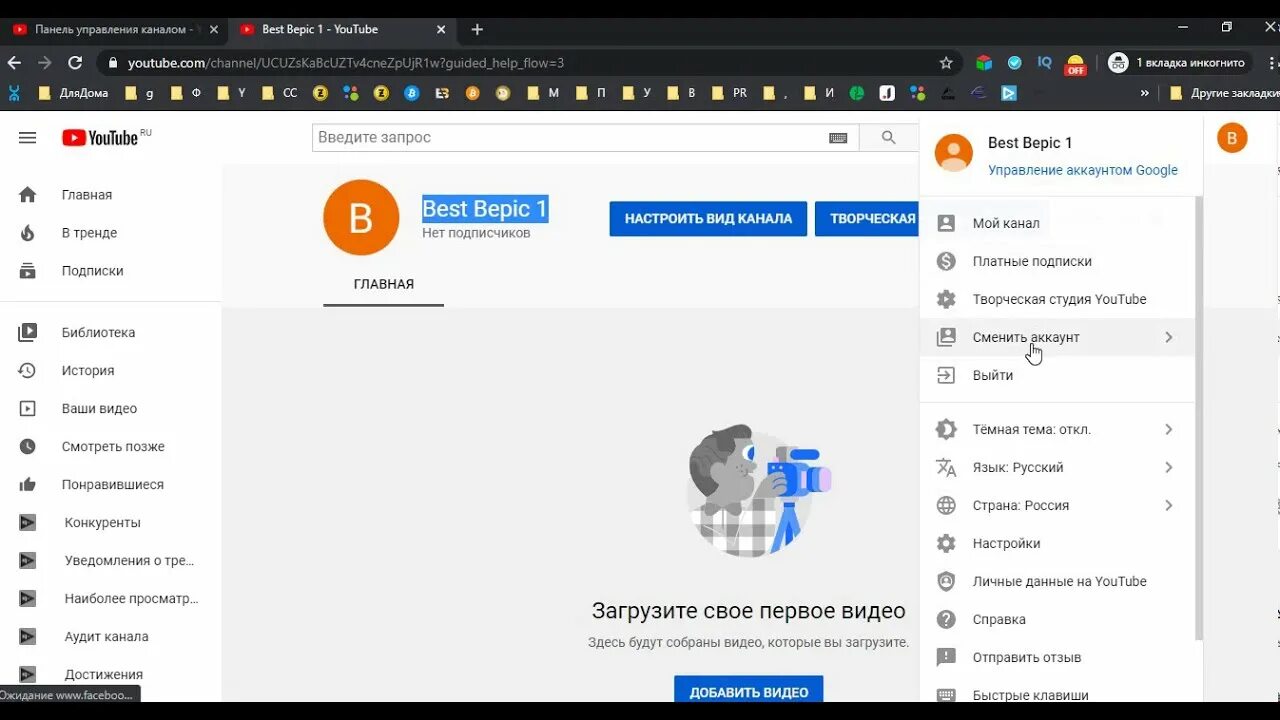Click the Библиотека library icon

(x=28, y=333)
